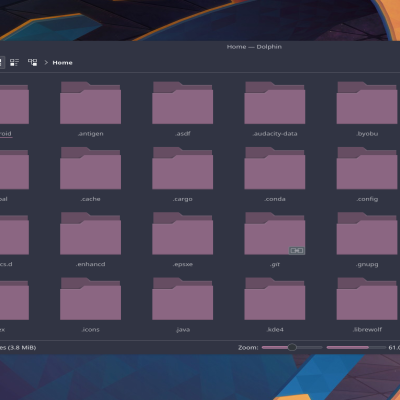This screenshot has width=400, height=400.
Task: Select the .asdf folder icon
Action: click(183, 103)
